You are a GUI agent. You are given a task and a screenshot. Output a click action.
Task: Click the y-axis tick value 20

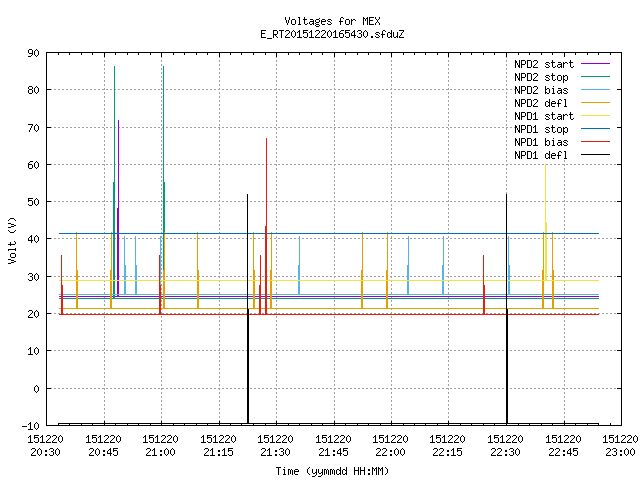click(34, 314)
